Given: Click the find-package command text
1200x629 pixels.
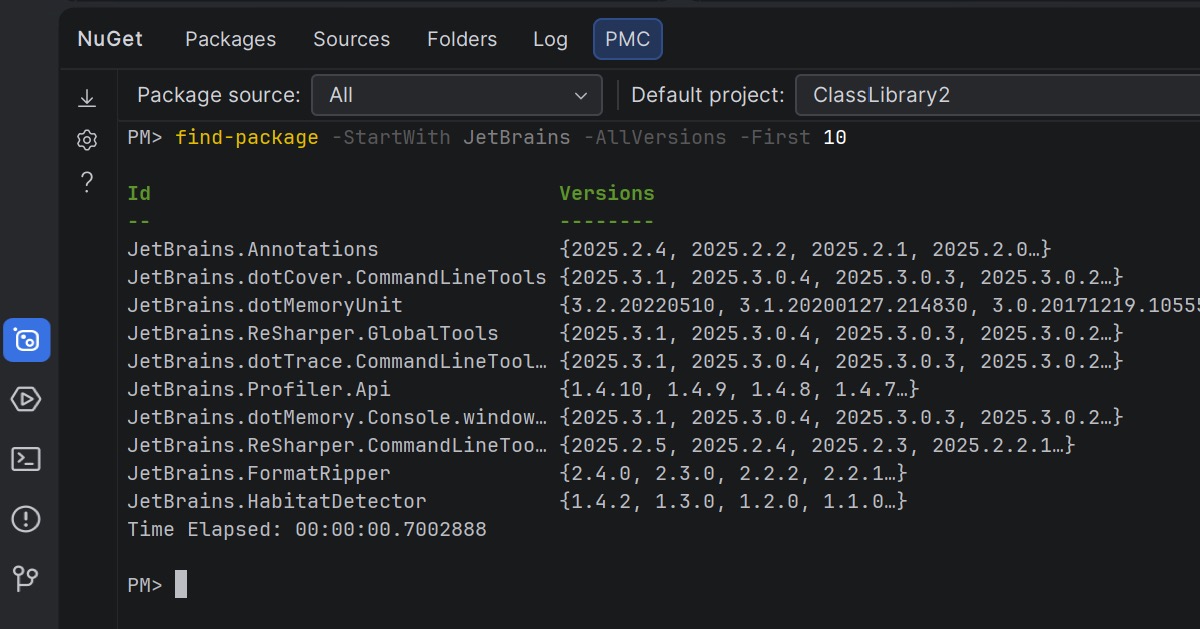Looking at the screenshot, I should point(246,137).
